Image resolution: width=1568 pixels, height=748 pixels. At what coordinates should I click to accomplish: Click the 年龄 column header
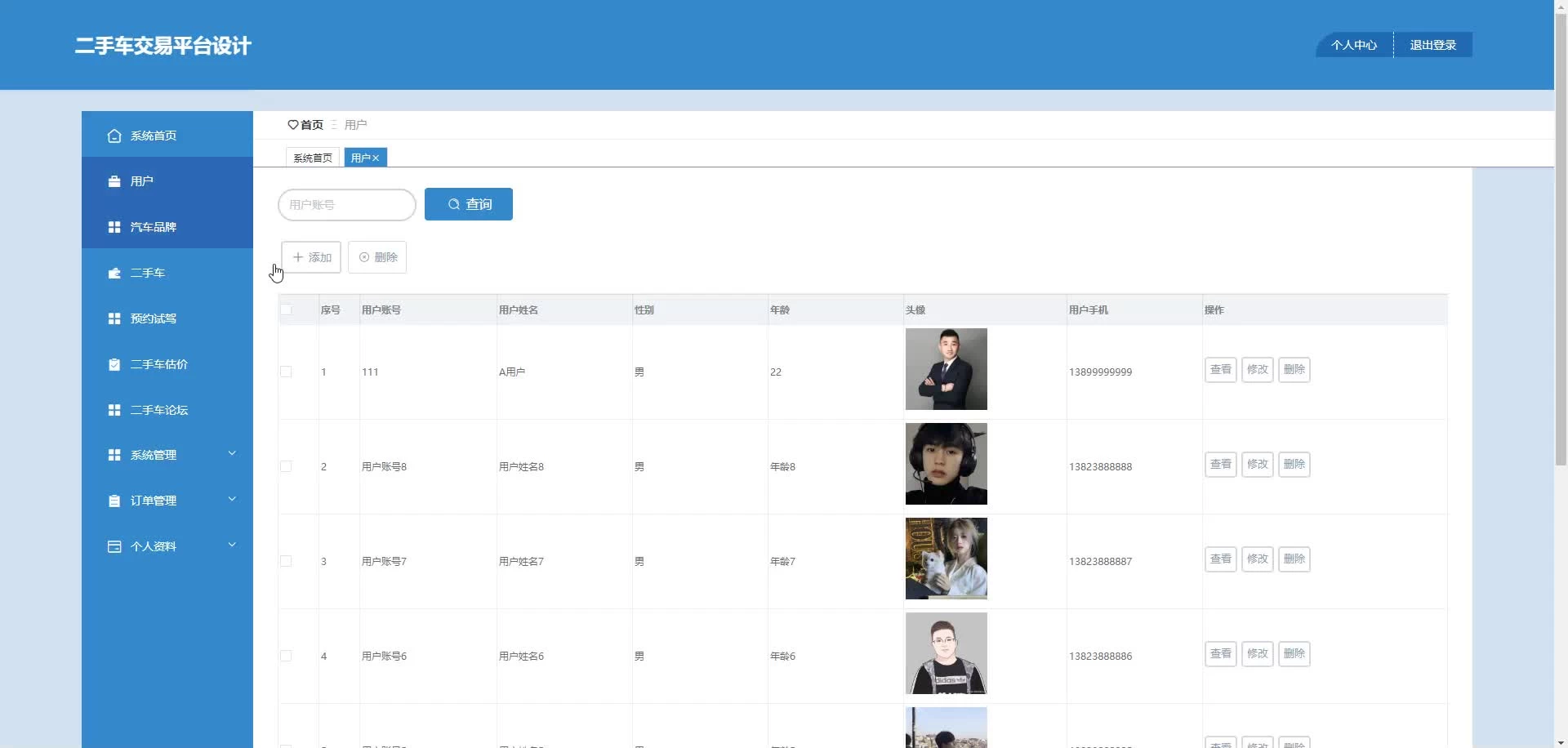pyautogui.click(x=780, y=310)
